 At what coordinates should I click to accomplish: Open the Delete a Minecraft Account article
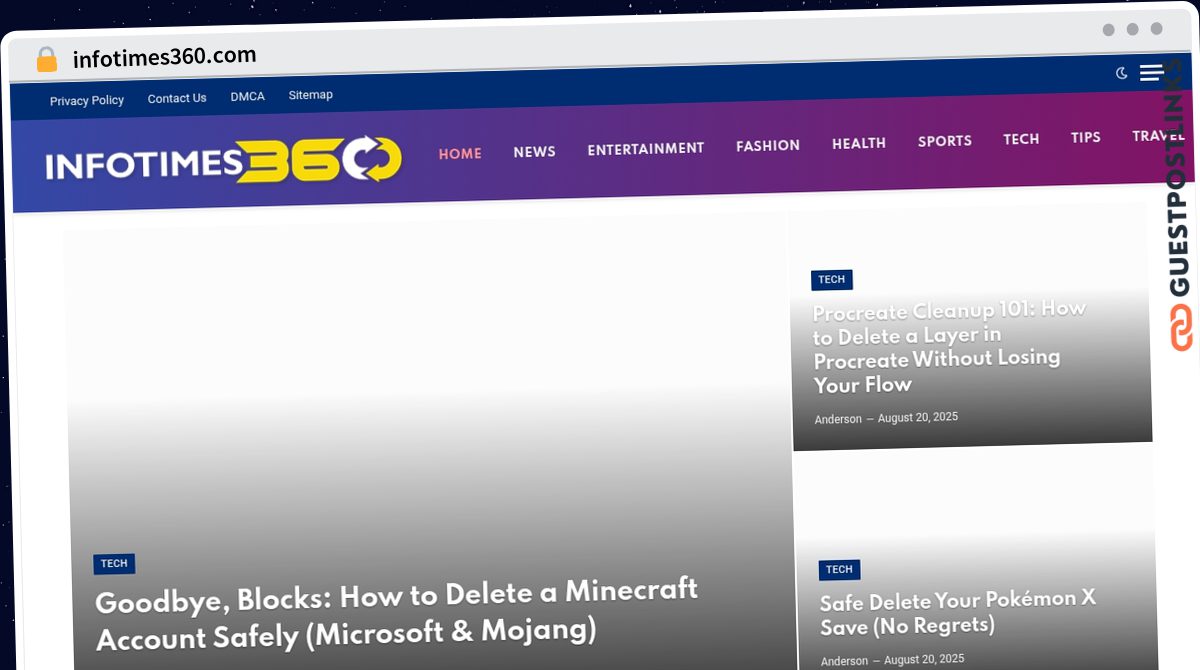click(x=396, y=613)
